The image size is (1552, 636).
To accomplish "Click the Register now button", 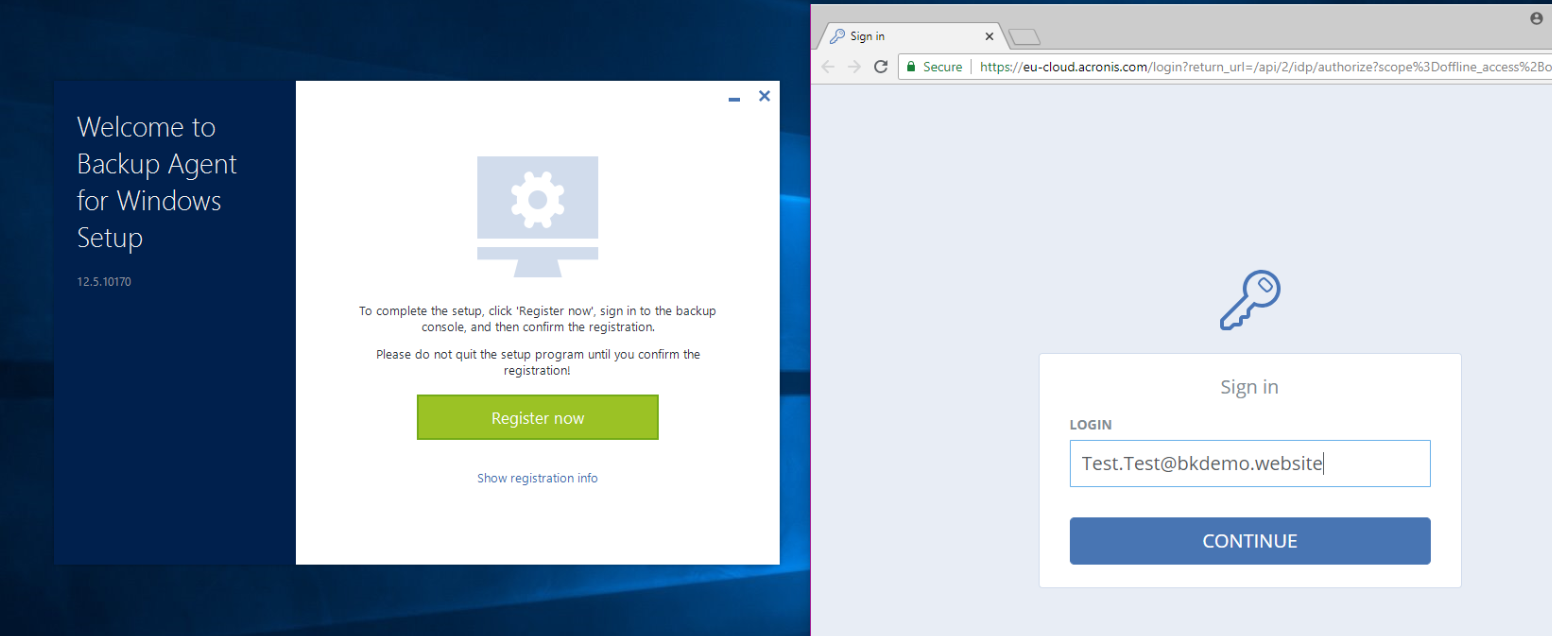I will (x=537, y=417).
